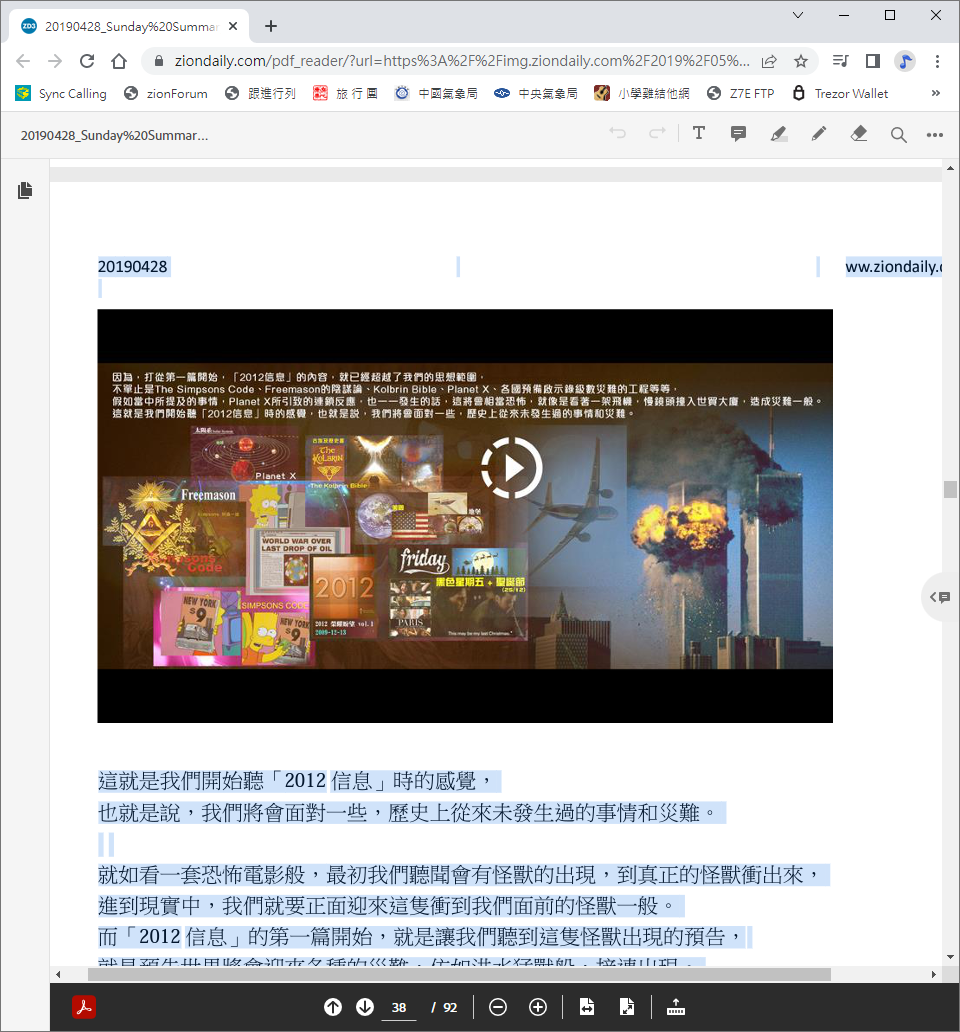Image resolution: width=960 pixels, height=1032 pixels.
Task: Show more bookmarks via double chevron
Action: tap(936, 93)
